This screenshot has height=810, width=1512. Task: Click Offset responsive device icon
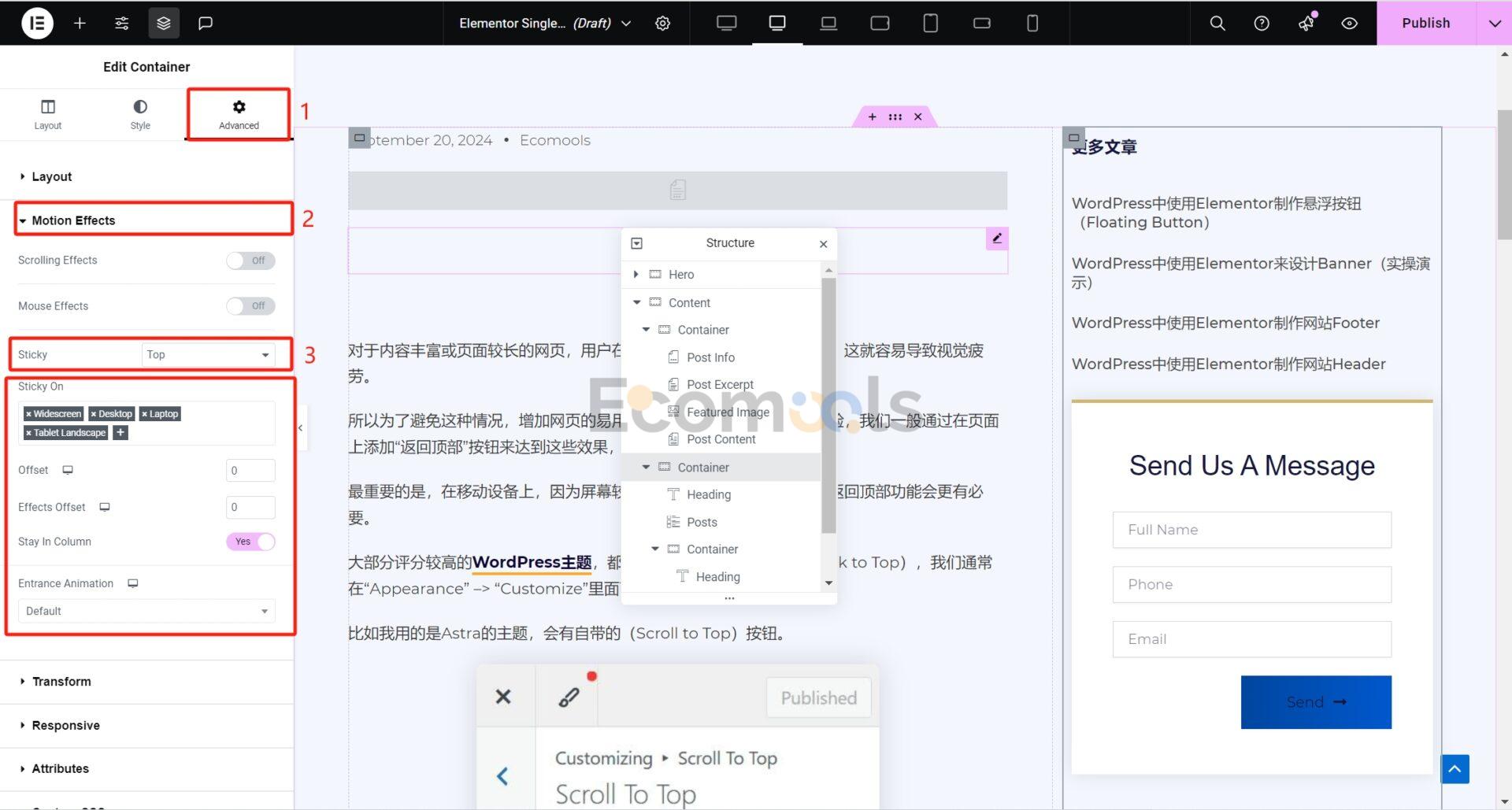tap(68, 470)
